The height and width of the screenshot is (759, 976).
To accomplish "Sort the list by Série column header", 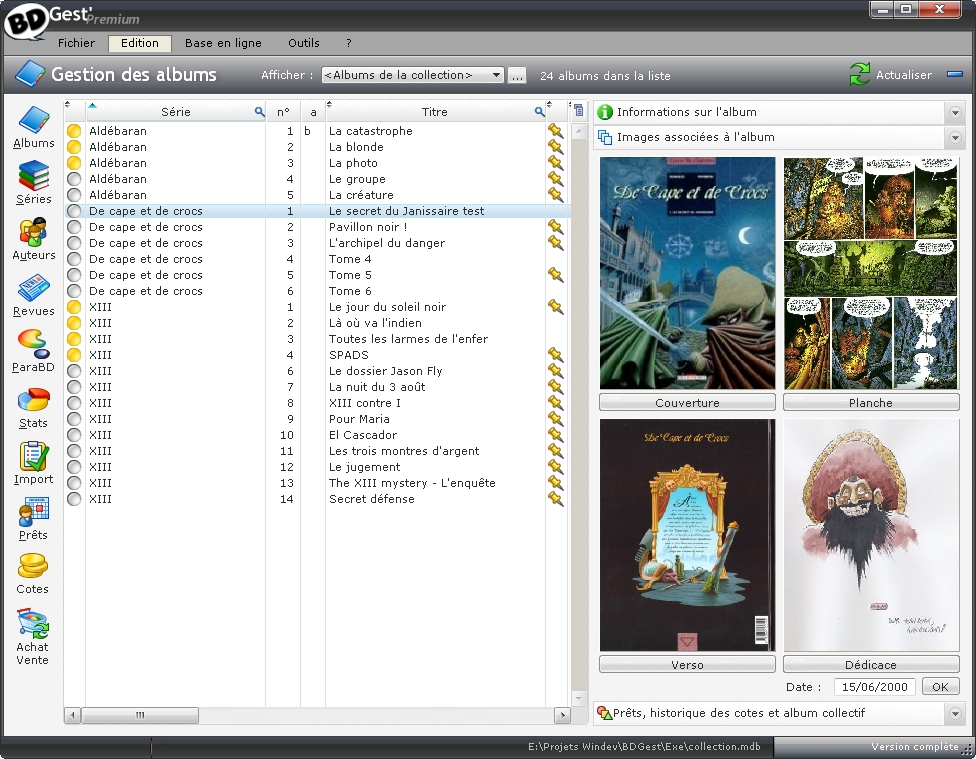I will tap(176, 111).
